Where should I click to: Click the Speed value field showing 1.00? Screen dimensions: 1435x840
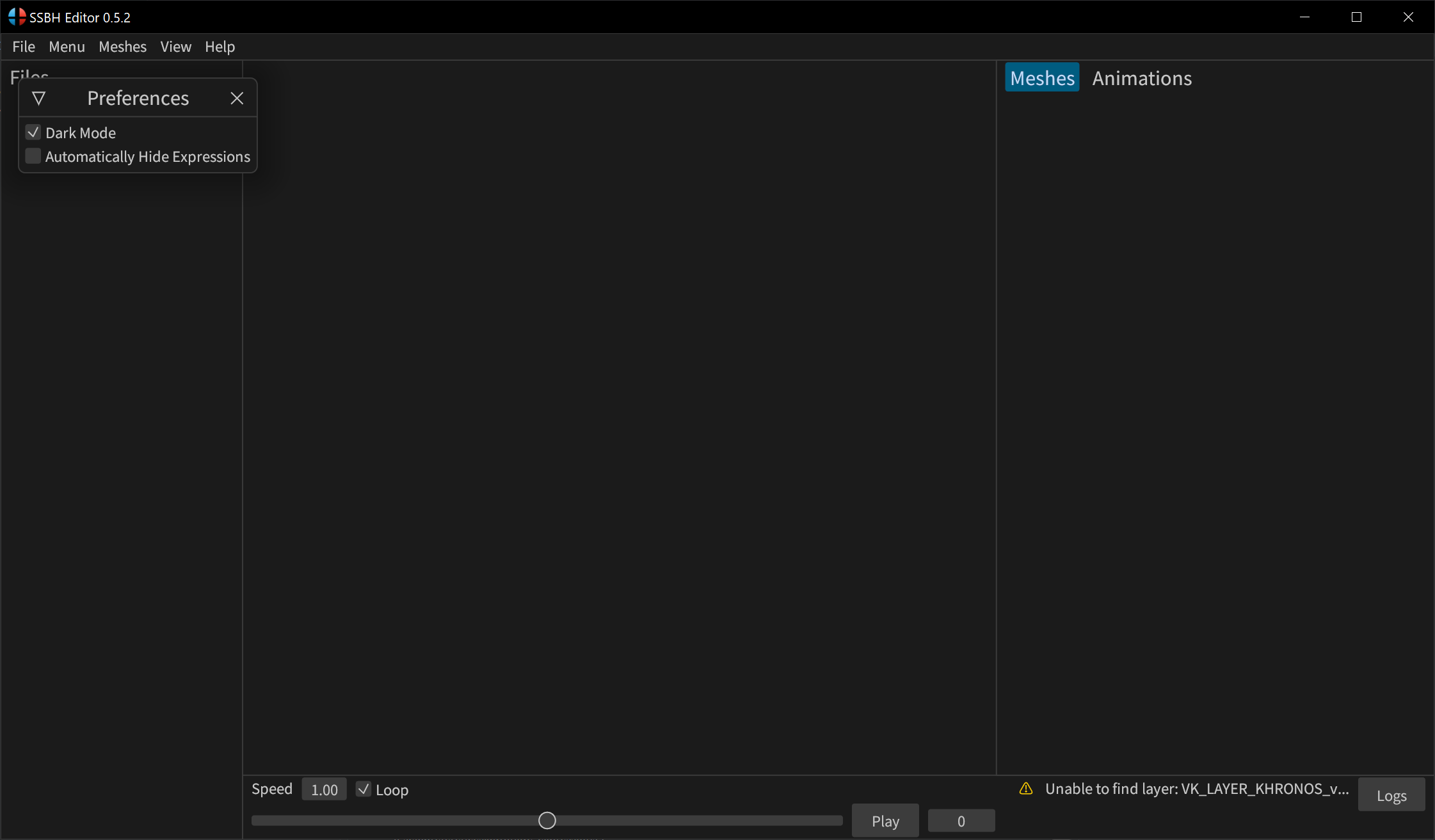pyautogui.click(x=323, y=789)
